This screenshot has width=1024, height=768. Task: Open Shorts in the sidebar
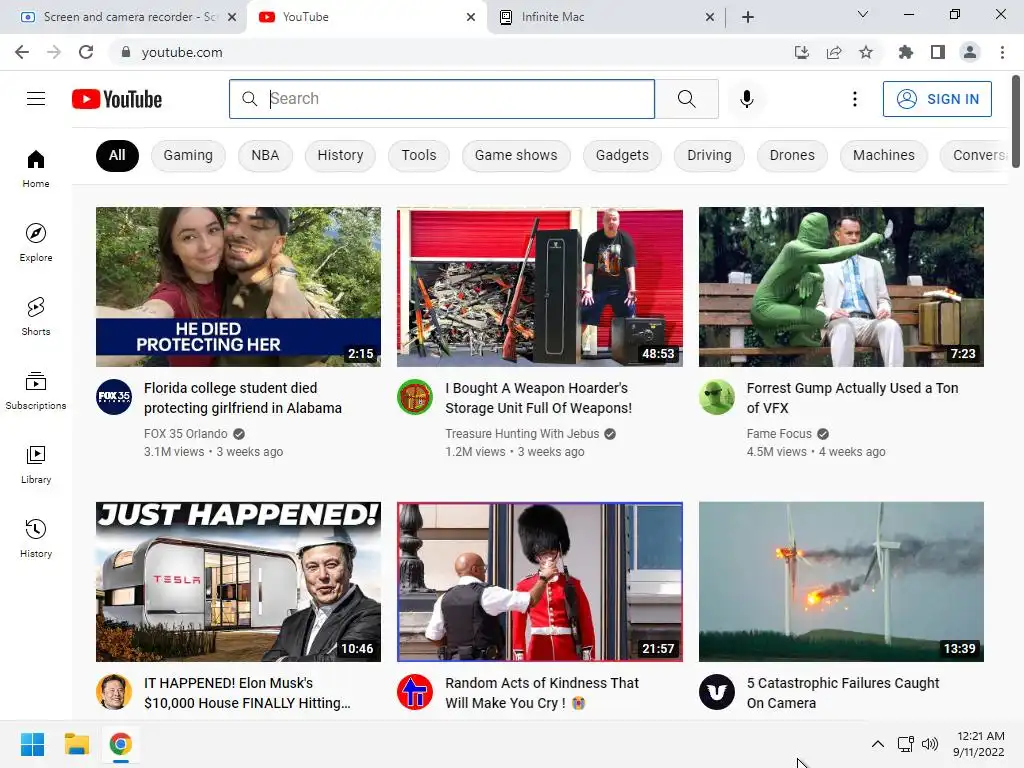point(36,316)
